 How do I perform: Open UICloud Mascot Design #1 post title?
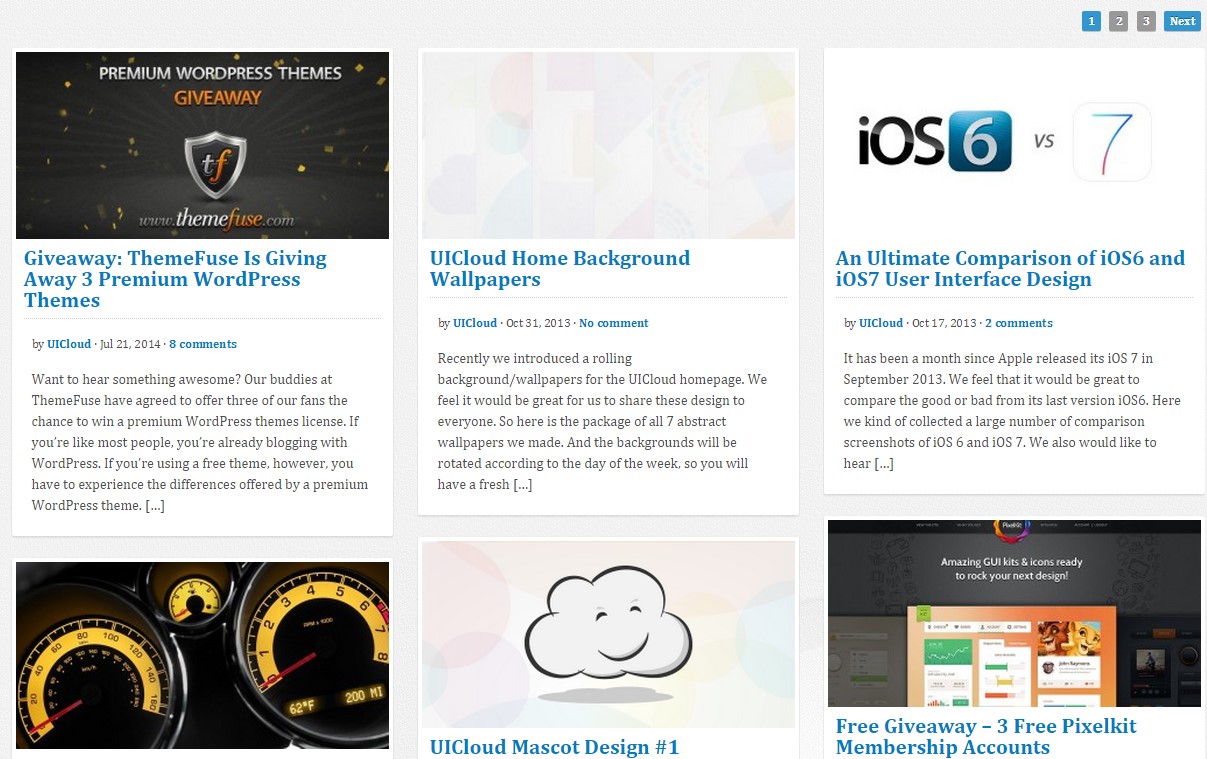click(x=554, y=747)
